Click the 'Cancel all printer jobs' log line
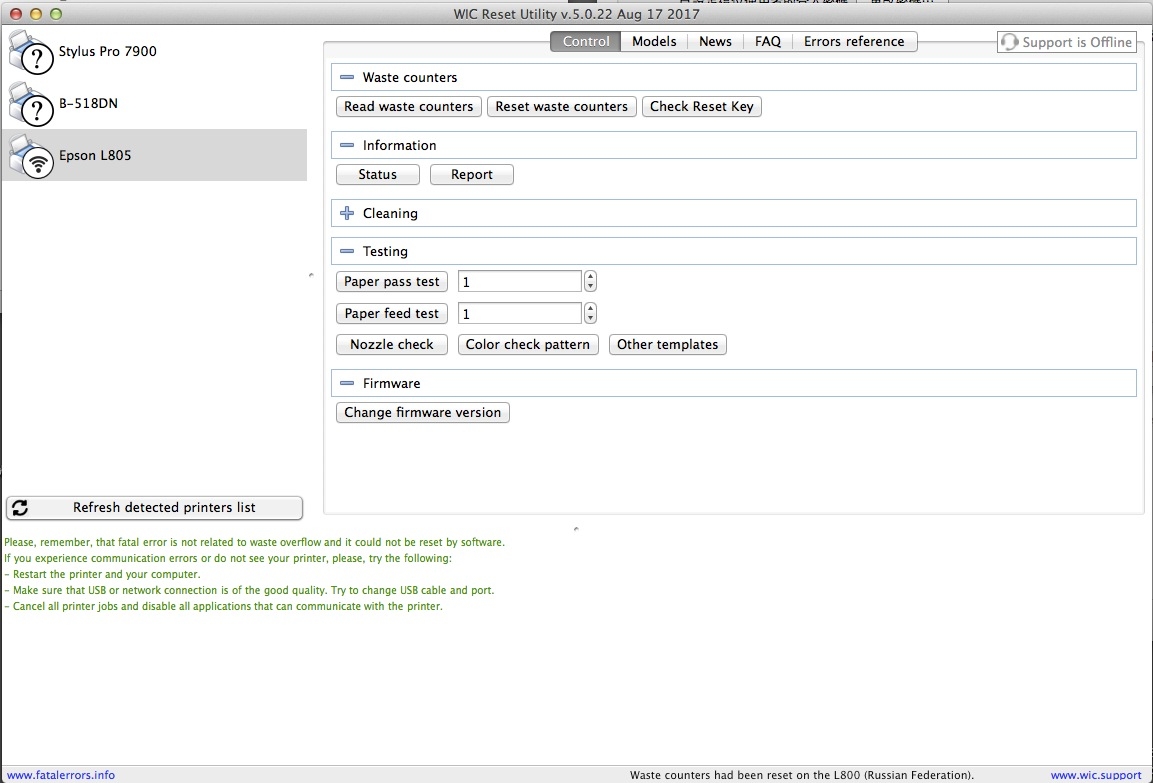 tap(224, 607)
